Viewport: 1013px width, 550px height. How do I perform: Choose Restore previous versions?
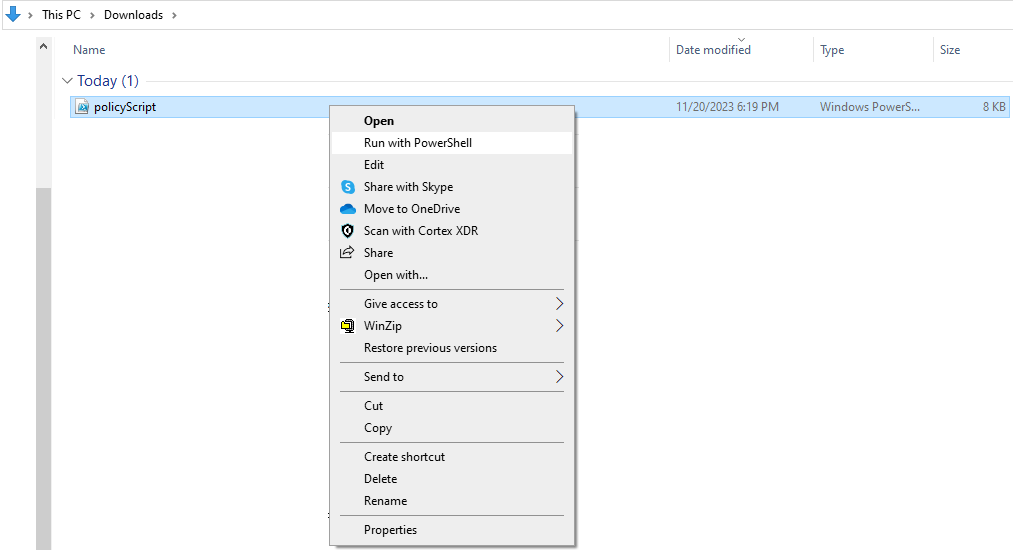tap(430, 348)
